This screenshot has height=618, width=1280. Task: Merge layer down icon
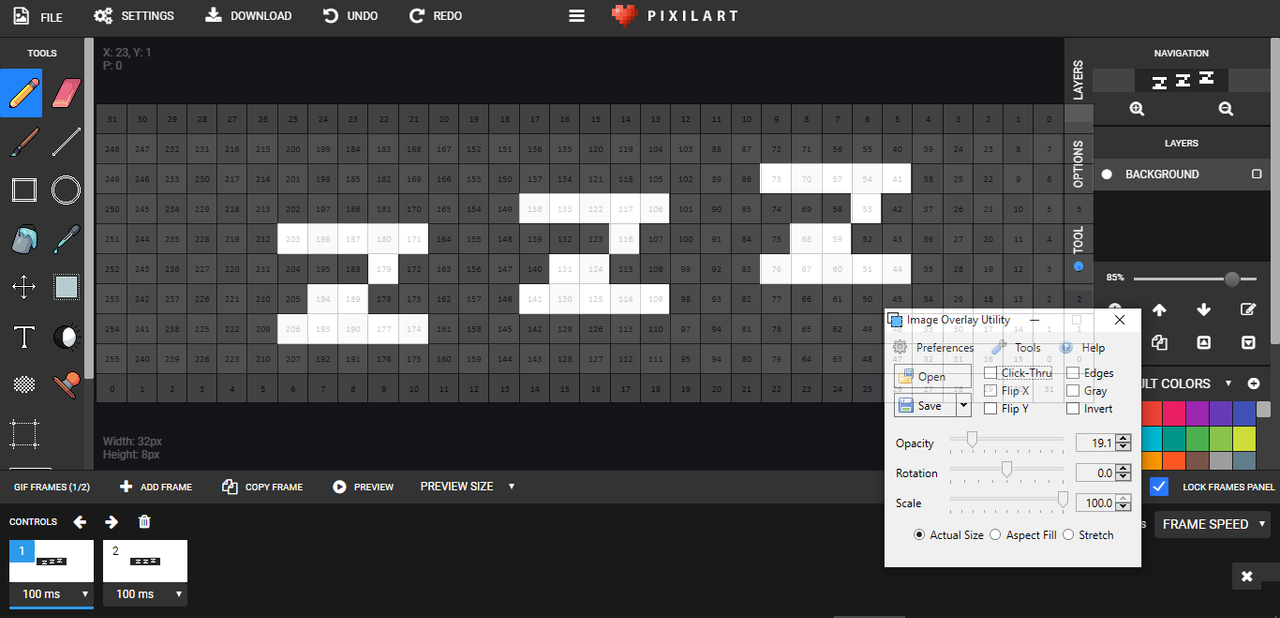tap(1248, 343)
